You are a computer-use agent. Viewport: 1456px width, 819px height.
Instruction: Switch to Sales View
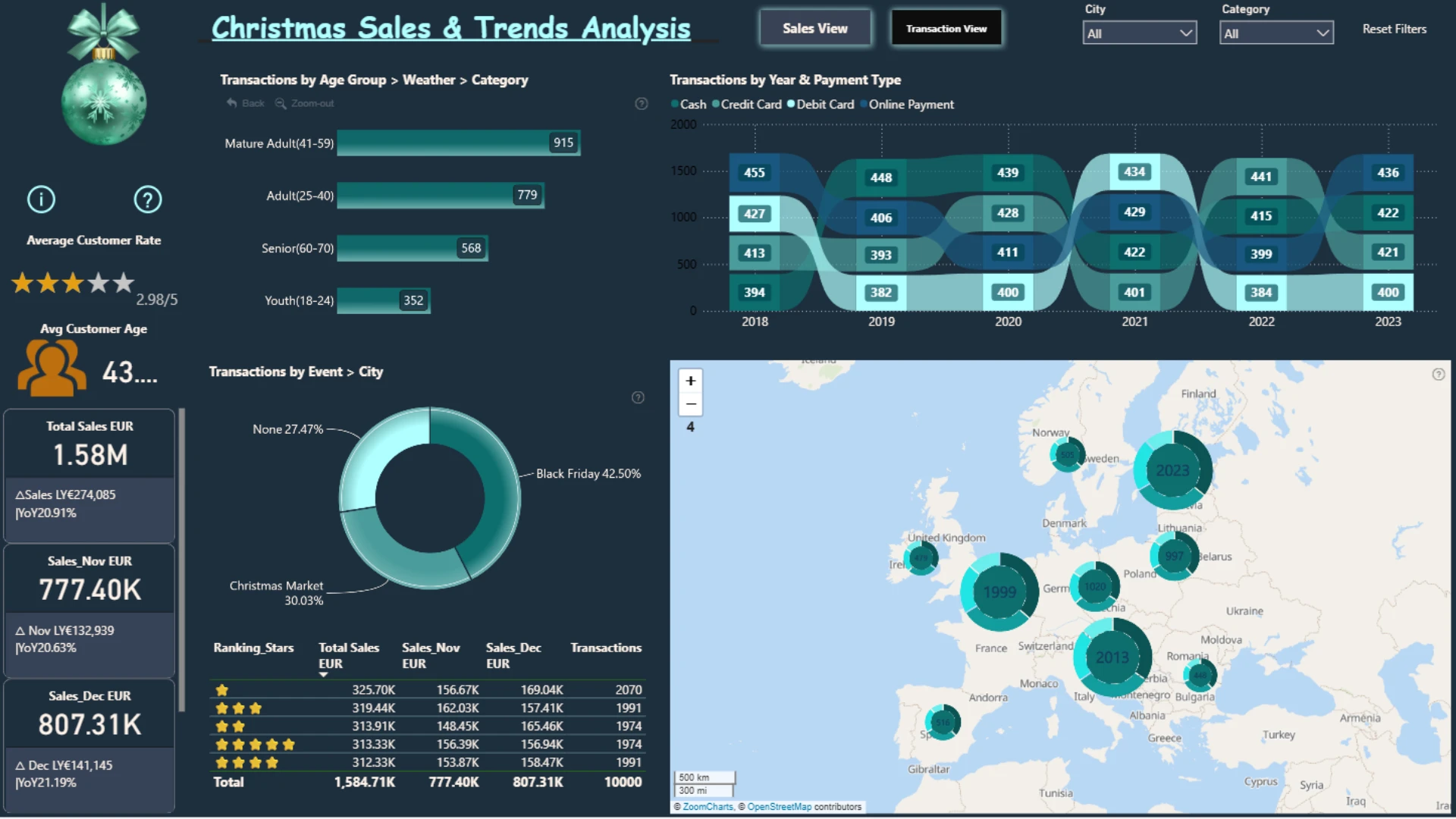point(815,29)
